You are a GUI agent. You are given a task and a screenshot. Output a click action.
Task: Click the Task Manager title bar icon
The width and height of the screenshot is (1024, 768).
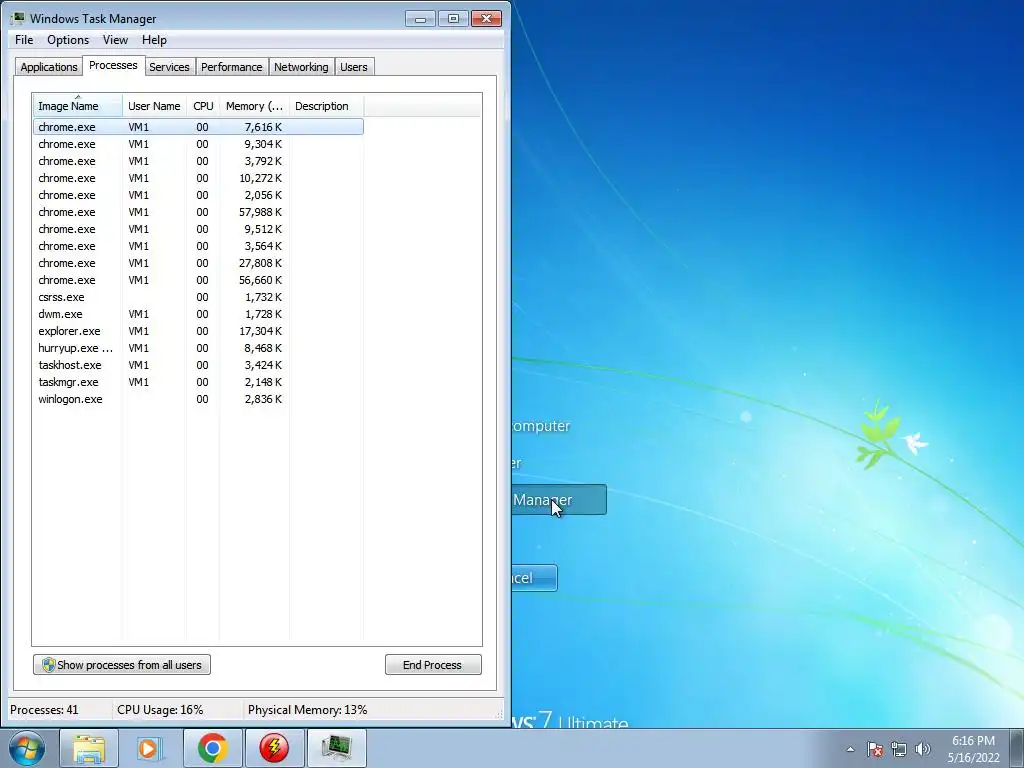[x=18, y=18]
